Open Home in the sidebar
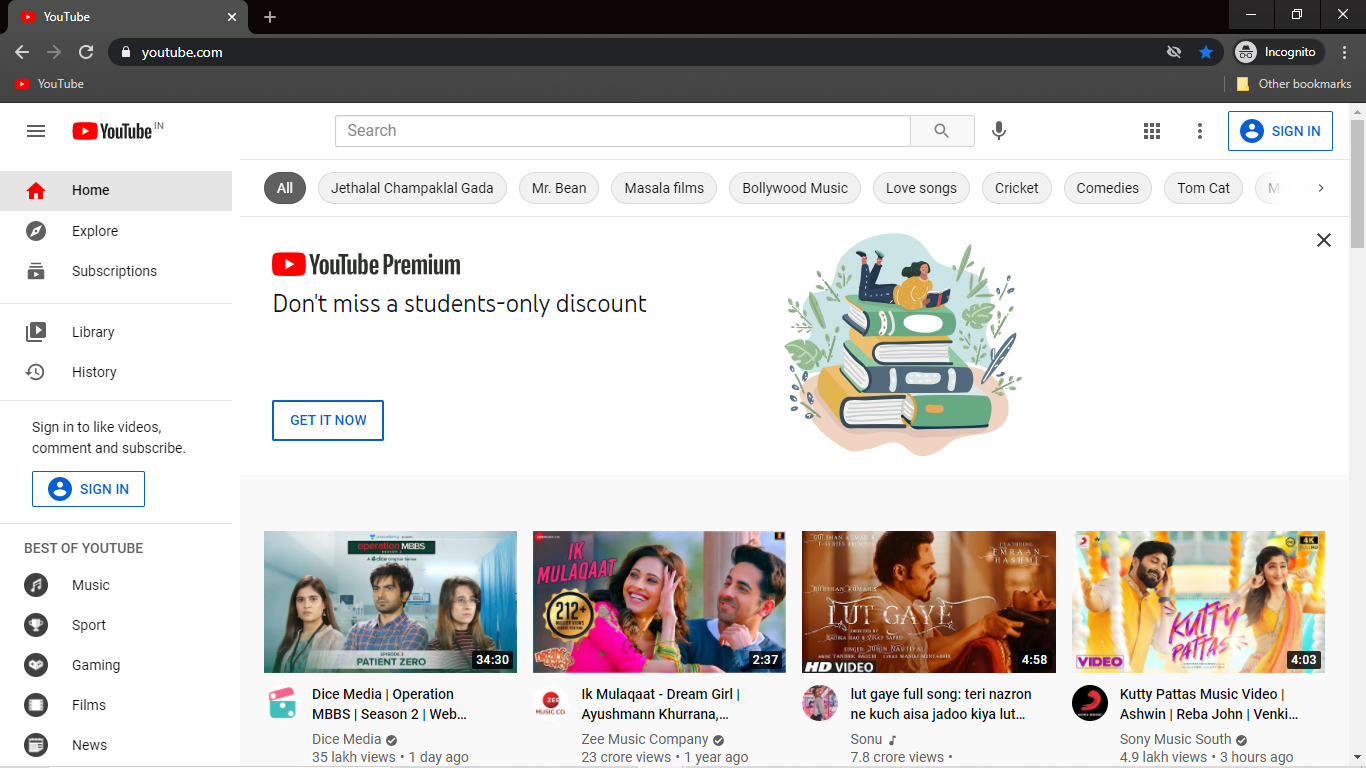This screenshot has height=768, width=1366. [x=116, y=190]
